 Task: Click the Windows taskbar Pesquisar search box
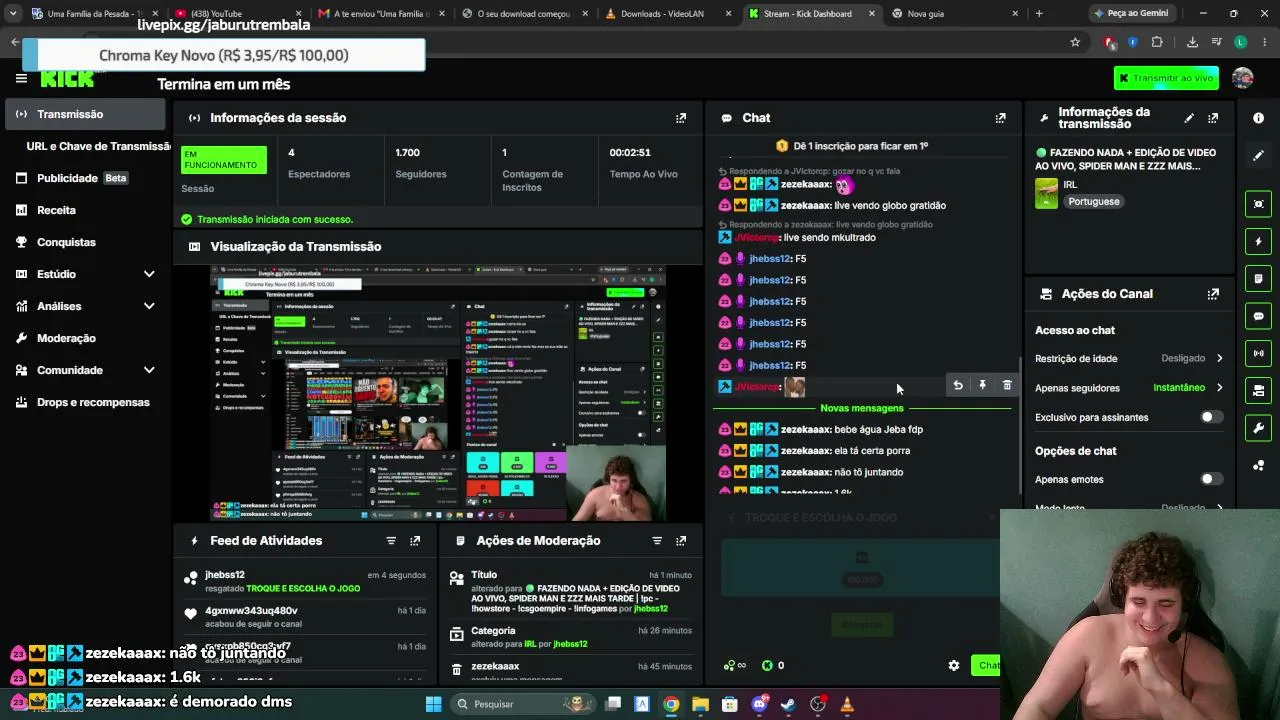pos(521,704)
